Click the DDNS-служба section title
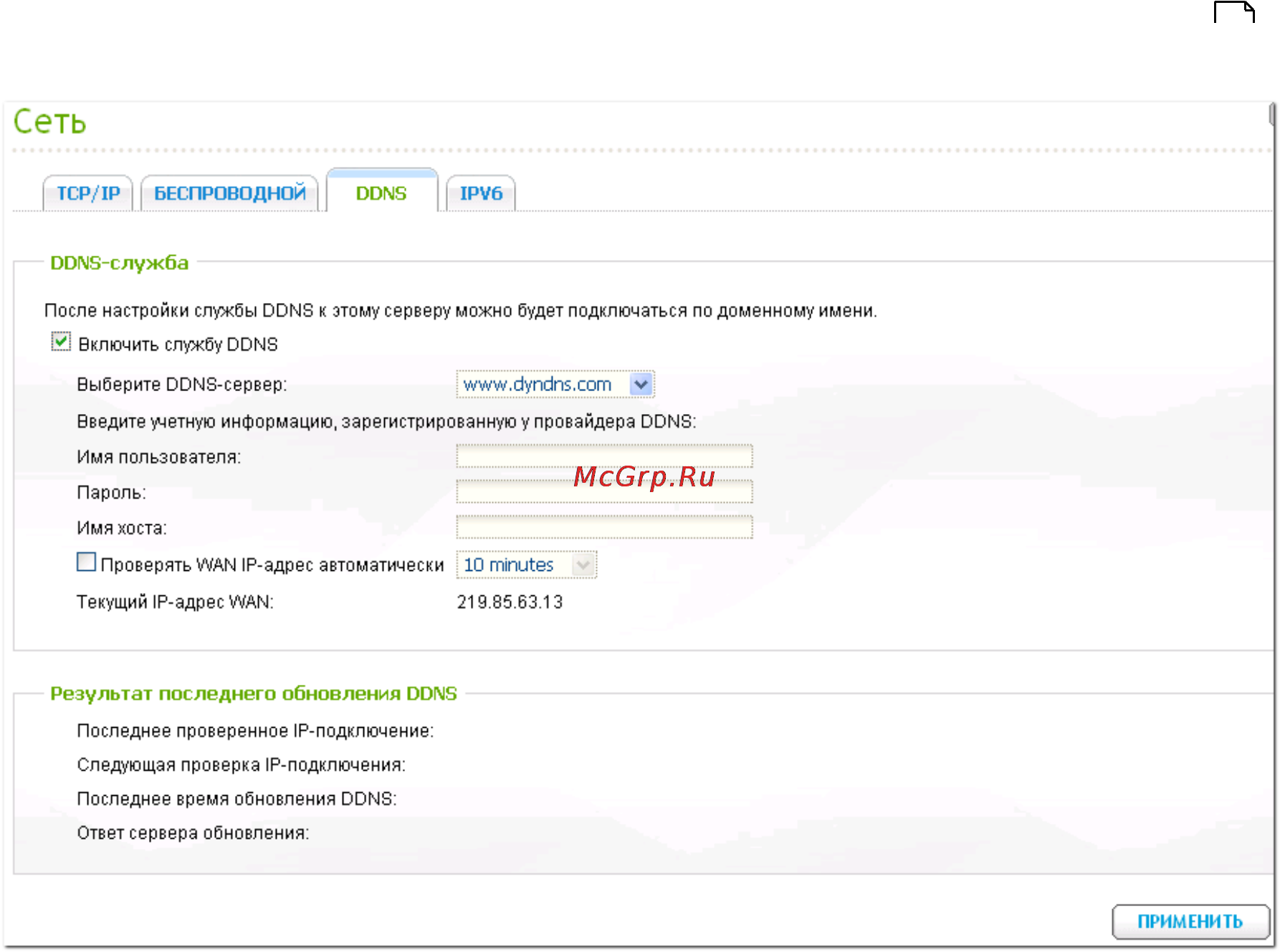Viewport: 1280px width, 952px height. point(120,263)
